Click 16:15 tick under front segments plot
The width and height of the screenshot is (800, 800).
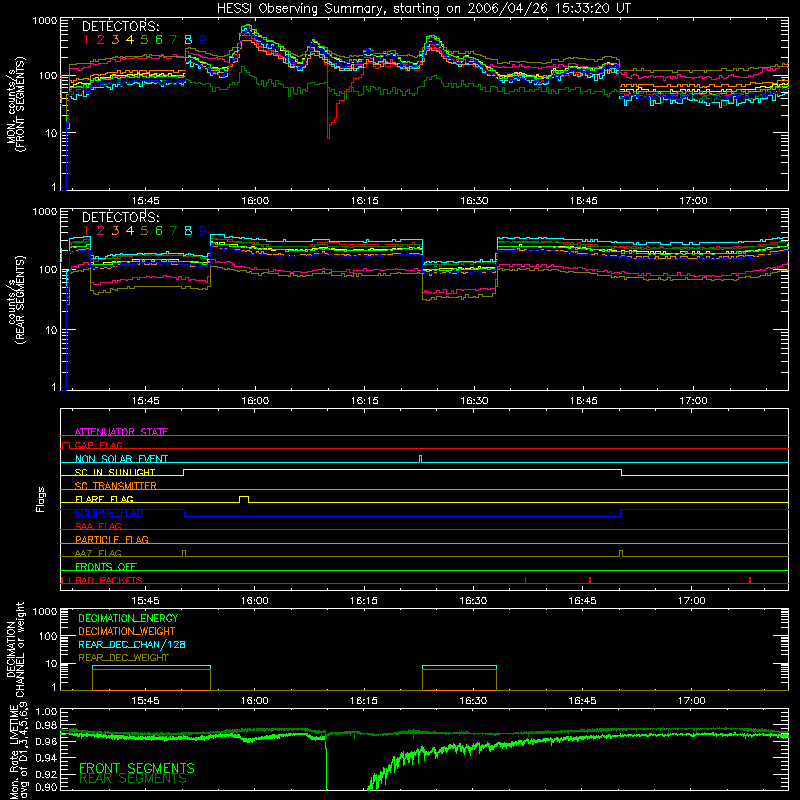(365, 201)
